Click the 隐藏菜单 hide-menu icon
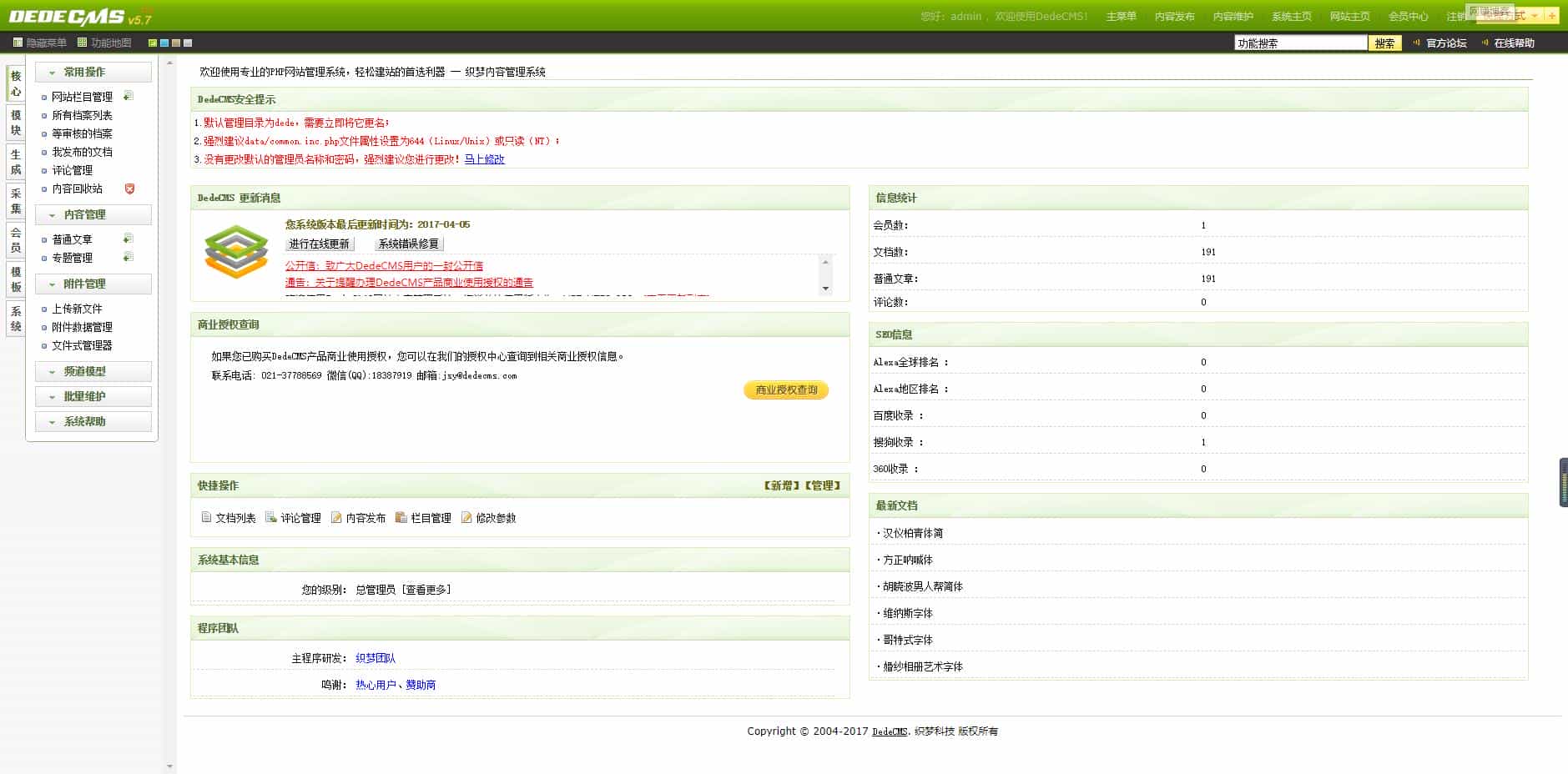Screen dimensions: 1568x774 (18, 43)
